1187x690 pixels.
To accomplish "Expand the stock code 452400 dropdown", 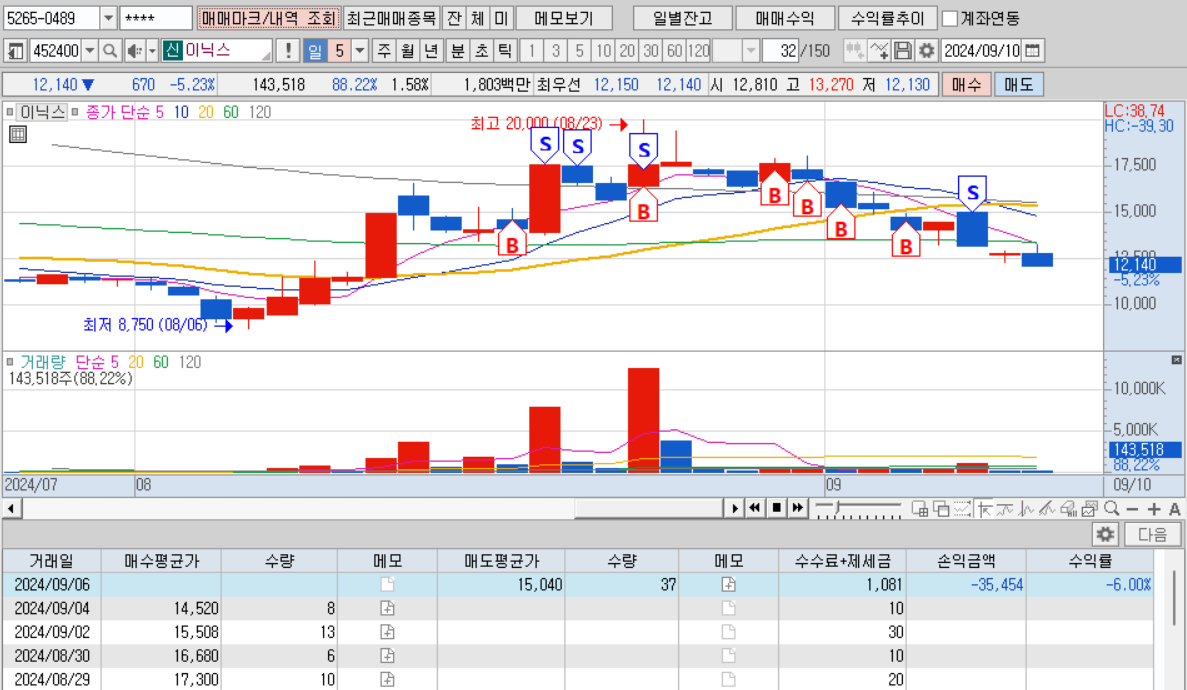I will [x=90, y=51].
